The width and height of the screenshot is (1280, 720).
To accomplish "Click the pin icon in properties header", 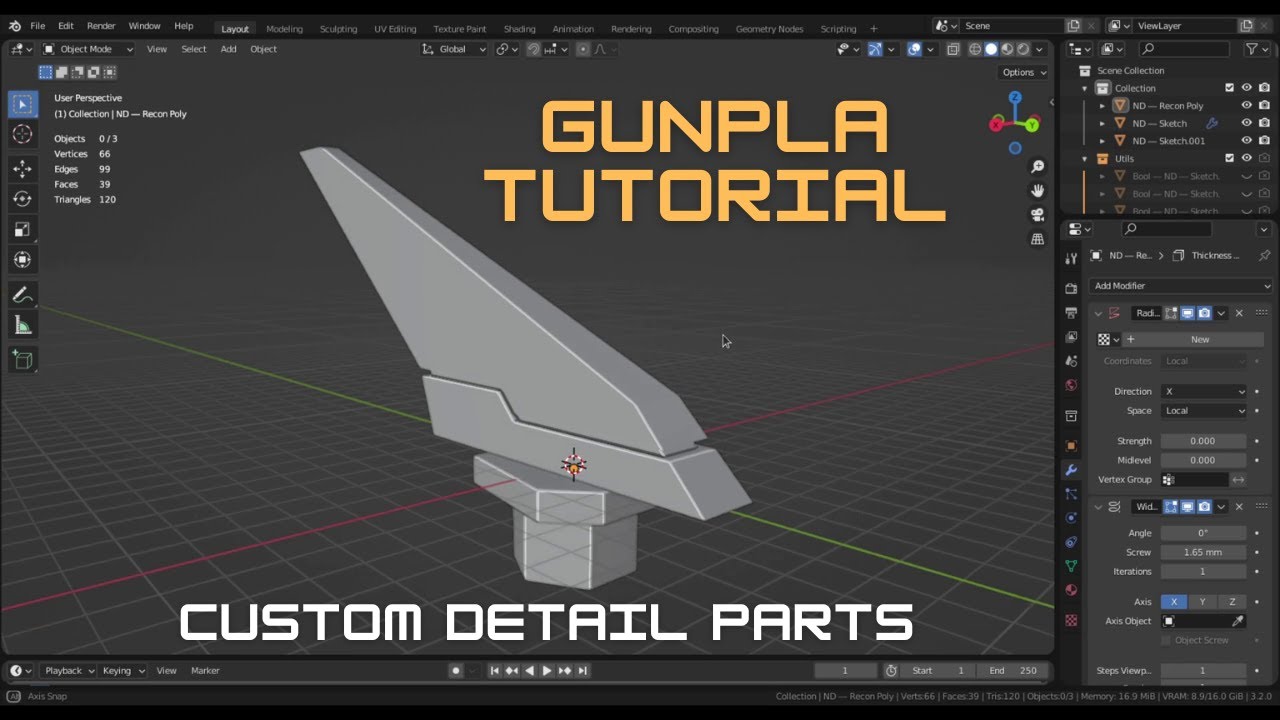I will point(1264,255).
